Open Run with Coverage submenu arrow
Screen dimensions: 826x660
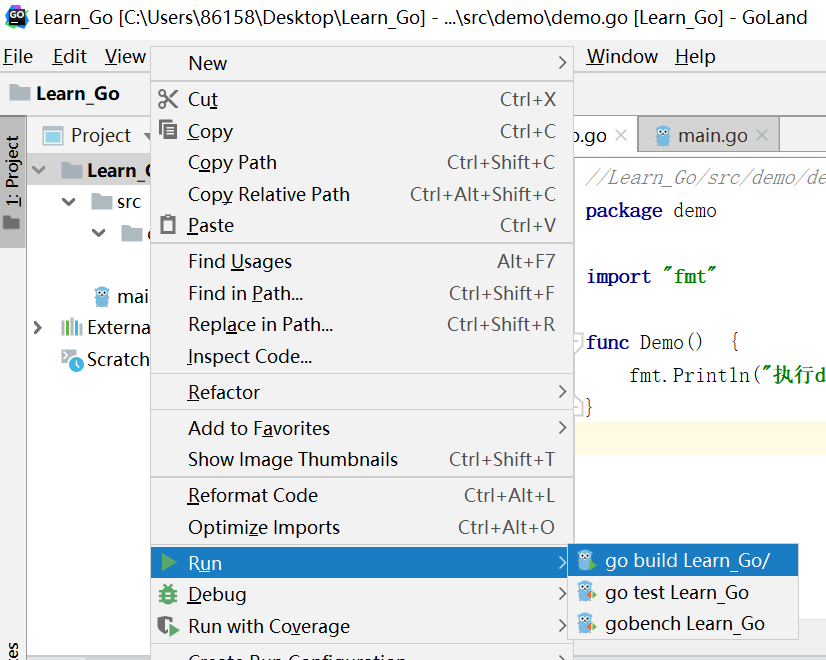point(562,625)
